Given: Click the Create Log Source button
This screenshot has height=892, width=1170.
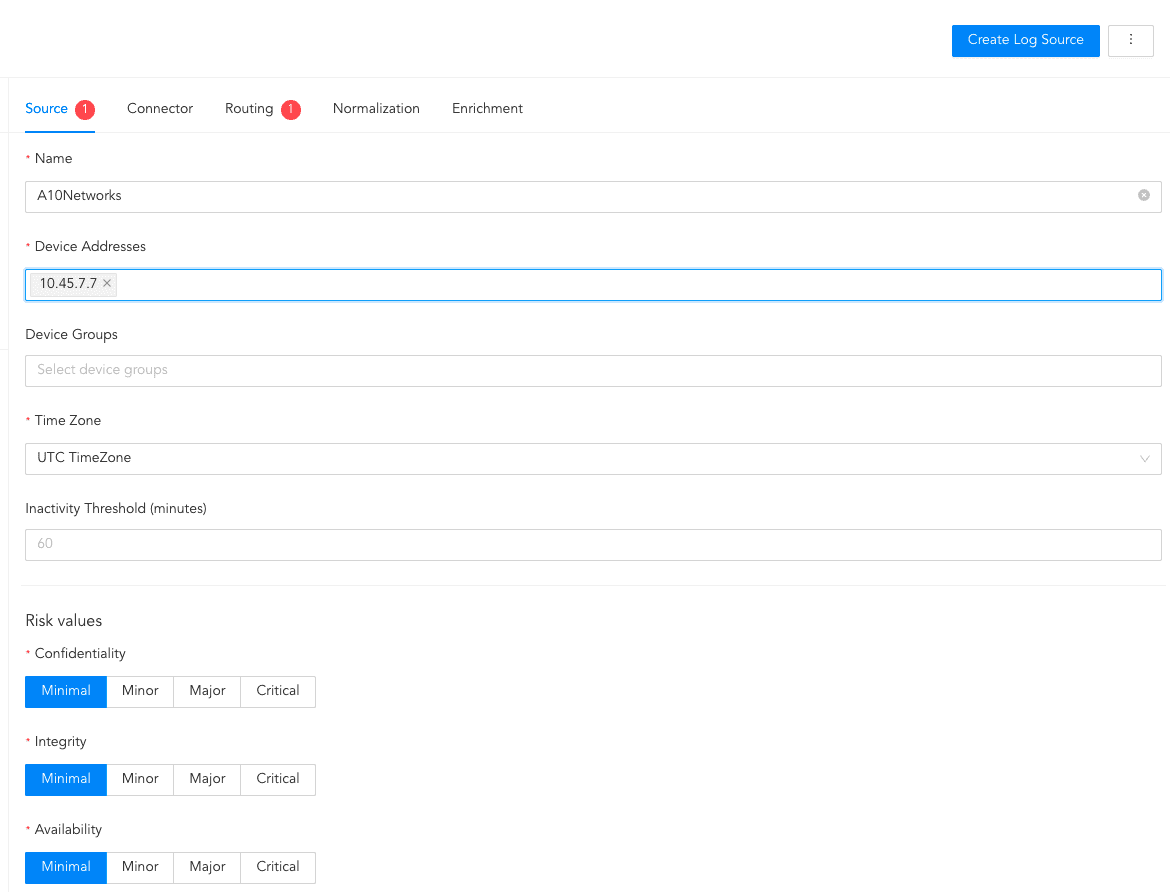Looking at the screenshot, I should click(x=1025, y=40).
